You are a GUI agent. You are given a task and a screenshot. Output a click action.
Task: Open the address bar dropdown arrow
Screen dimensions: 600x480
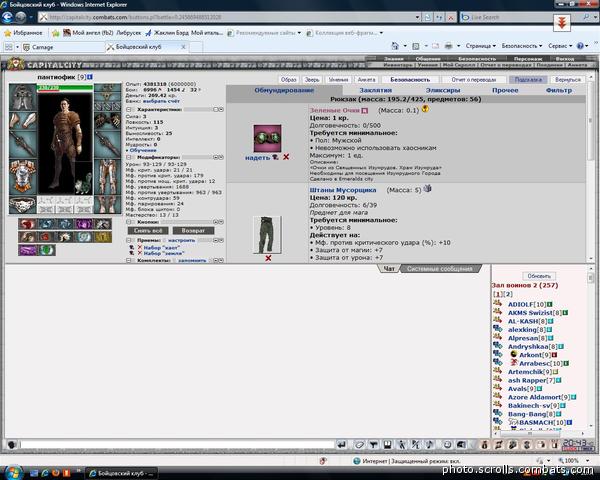click(x=417, y=17)
